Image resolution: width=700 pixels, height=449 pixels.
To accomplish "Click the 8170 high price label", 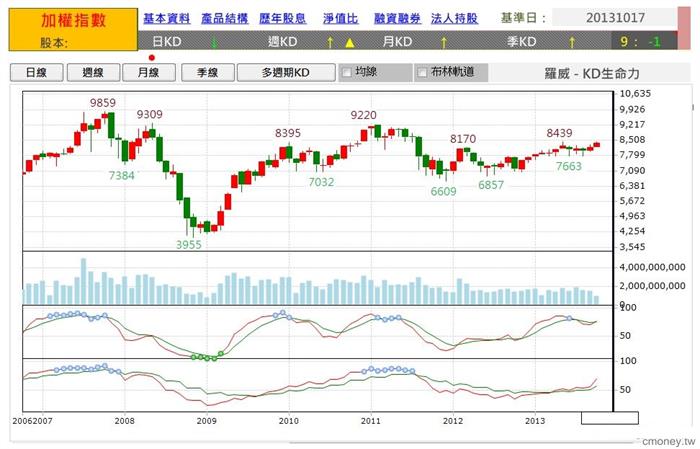I will tap(463, 139).
